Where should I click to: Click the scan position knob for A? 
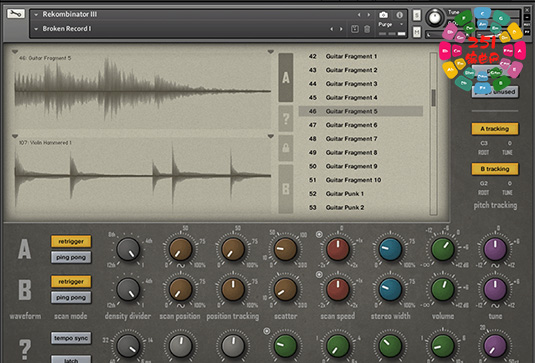coord(180,249)
